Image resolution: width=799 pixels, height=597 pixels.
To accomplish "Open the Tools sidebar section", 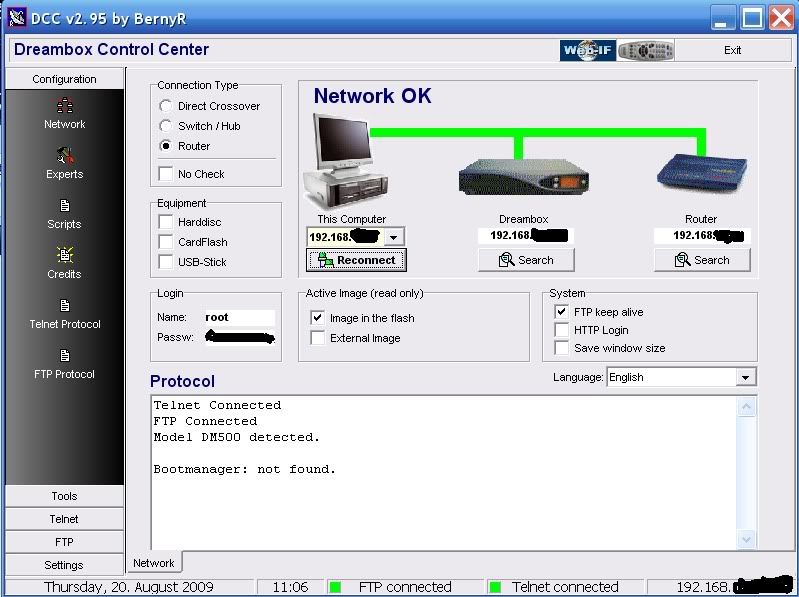I will (x=64, y=496).
